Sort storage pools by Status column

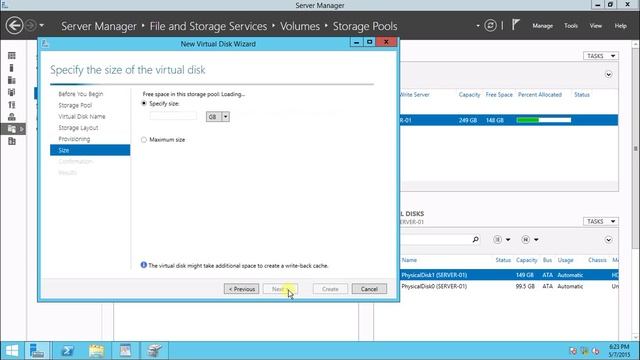tap(582, 95)
